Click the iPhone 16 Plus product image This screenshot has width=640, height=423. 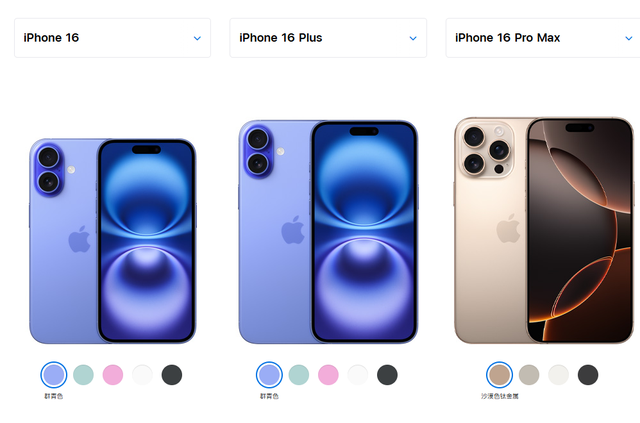[328, 232]
